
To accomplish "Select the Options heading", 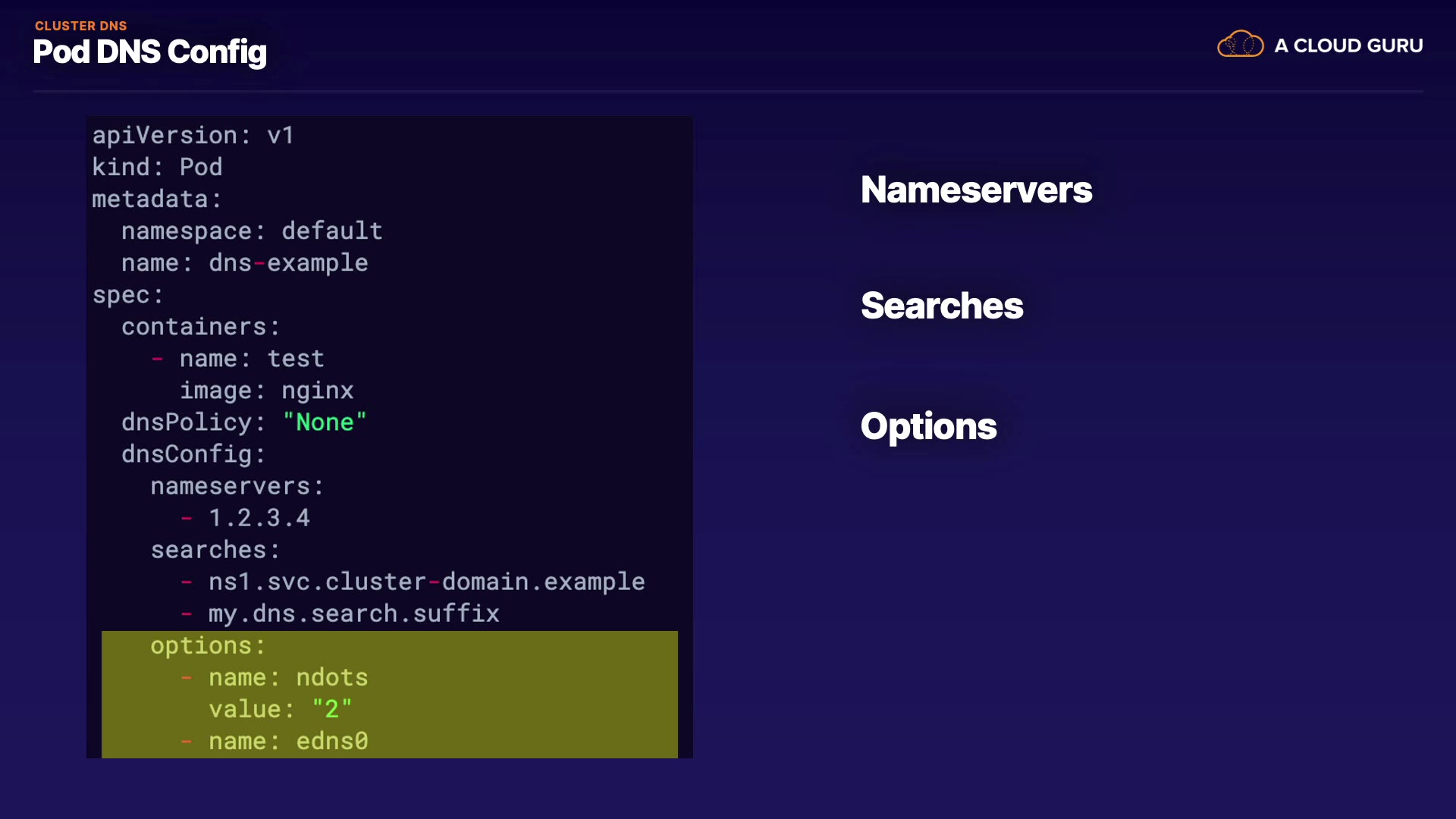I will click(x=928, y=426).
